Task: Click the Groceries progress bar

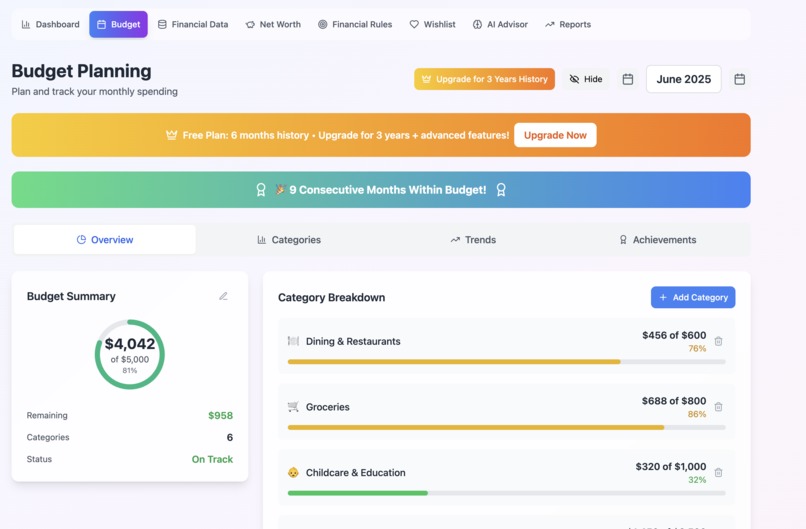Action: point(506,427)
